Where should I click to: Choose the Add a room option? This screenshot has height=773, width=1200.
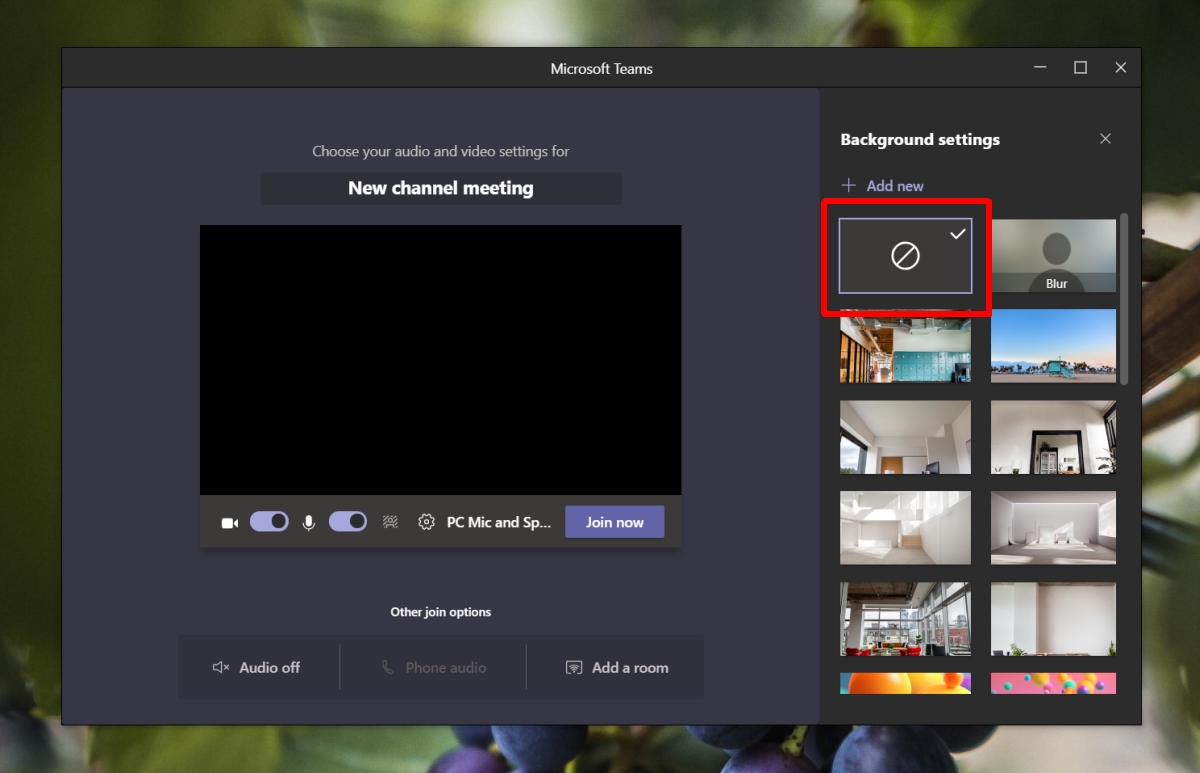pos(616,667)
